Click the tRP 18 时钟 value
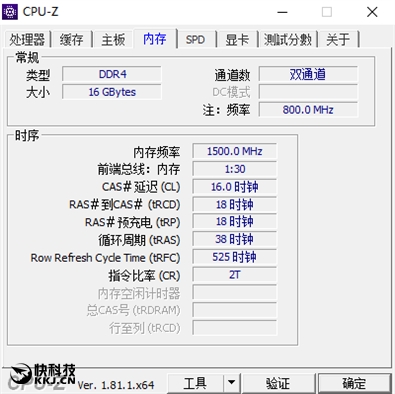 pyautogui.click(x=234, y=222)
